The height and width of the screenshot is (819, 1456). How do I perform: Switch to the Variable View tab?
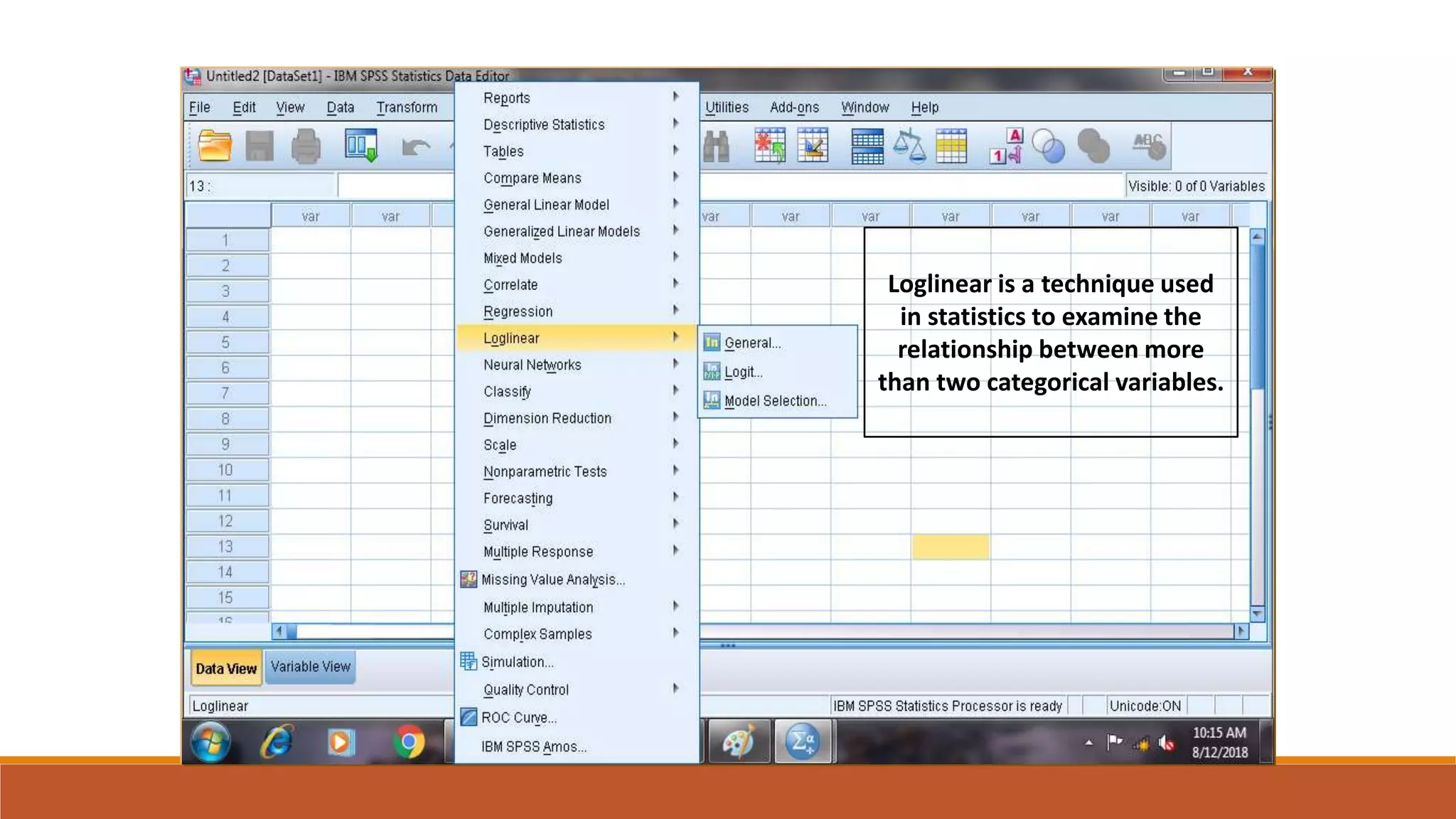310,667
